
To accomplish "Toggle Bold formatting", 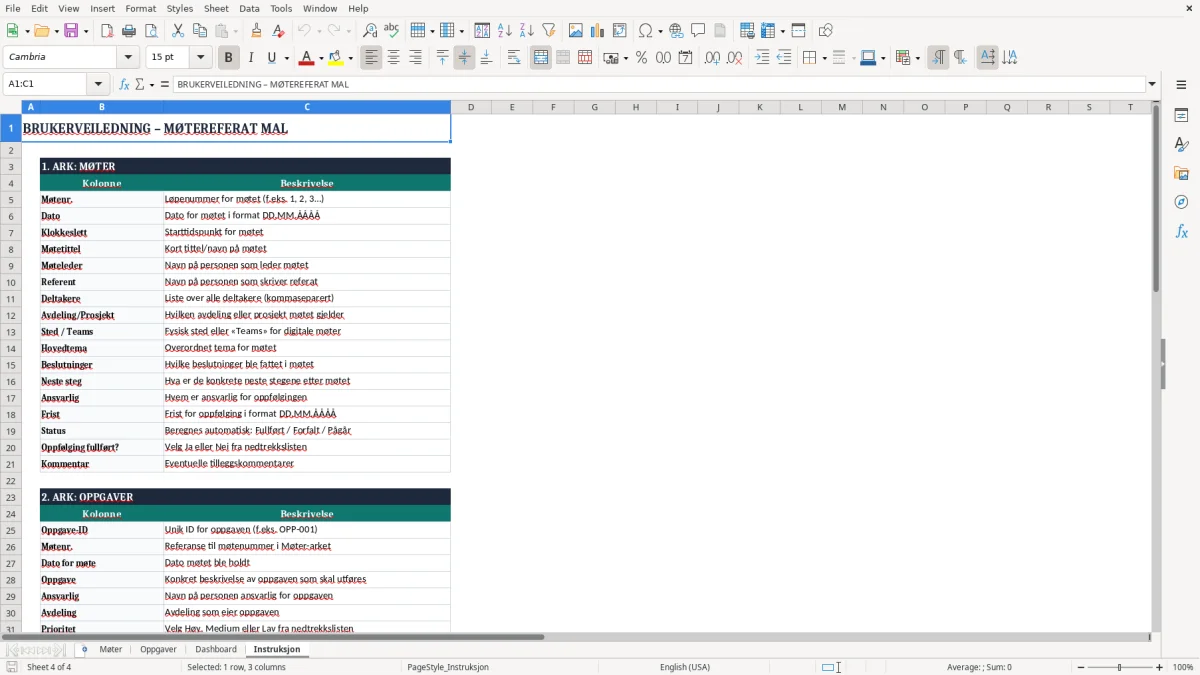I will [x=228, y=58].
